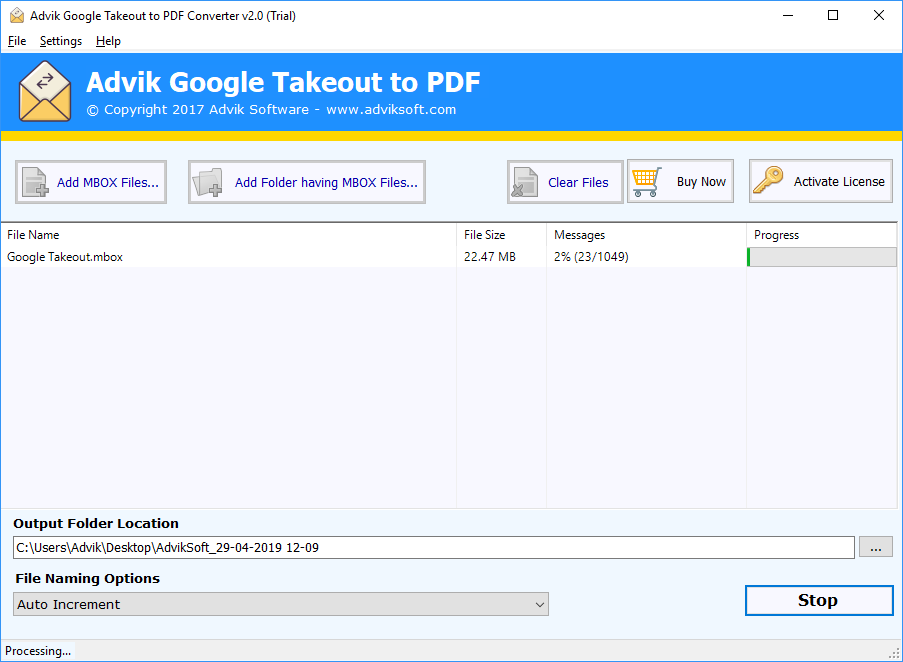Click the Clear Files label
Viewport: 903px width, 662px height.
(x=578, y=182)
